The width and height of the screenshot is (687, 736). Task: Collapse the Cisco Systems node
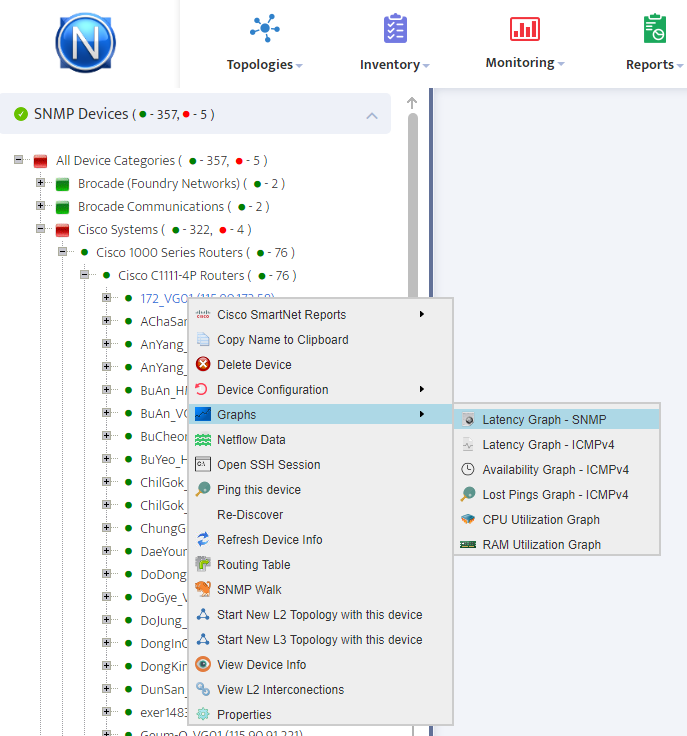(x=40, y=229)
